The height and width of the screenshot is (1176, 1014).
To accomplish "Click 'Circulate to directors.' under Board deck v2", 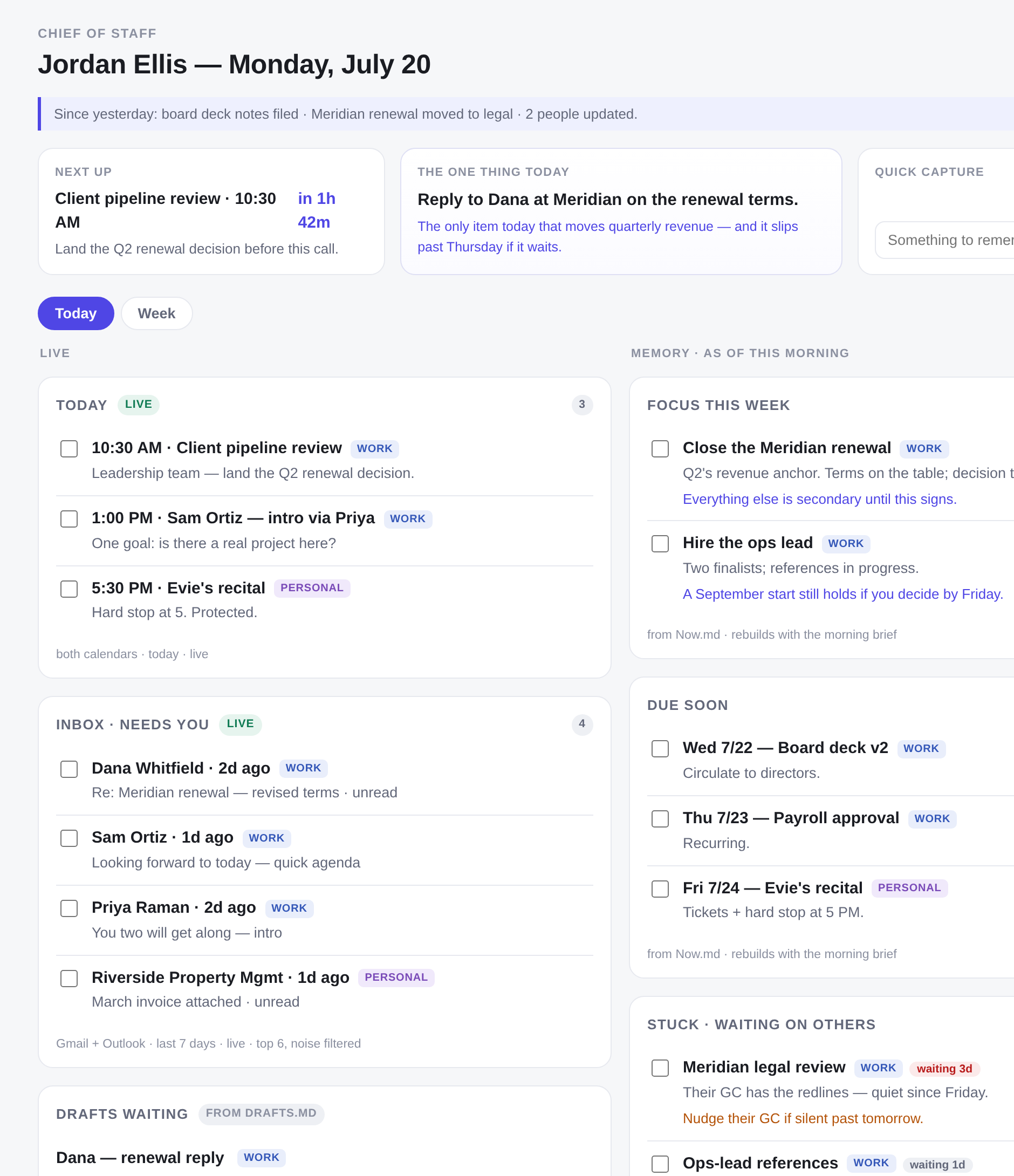I will pyautogui.click(x=751, y=774).
